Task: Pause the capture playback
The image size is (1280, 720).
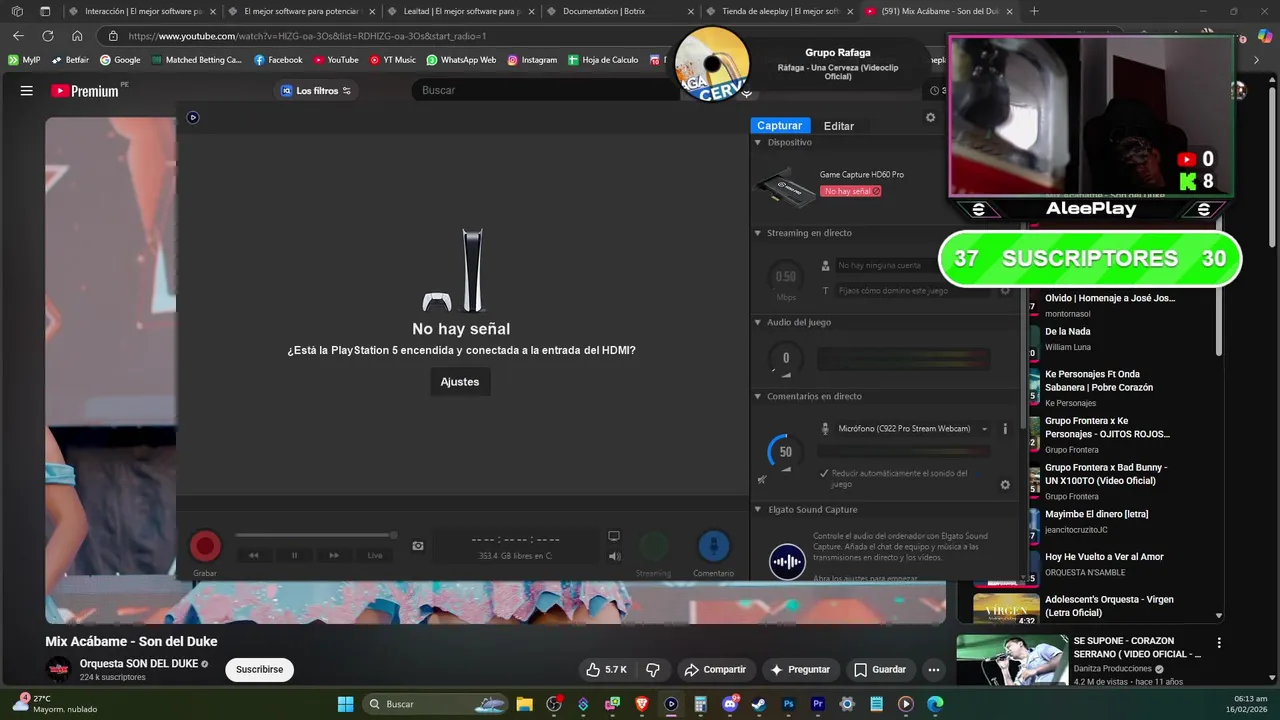Action: [294, 555]
